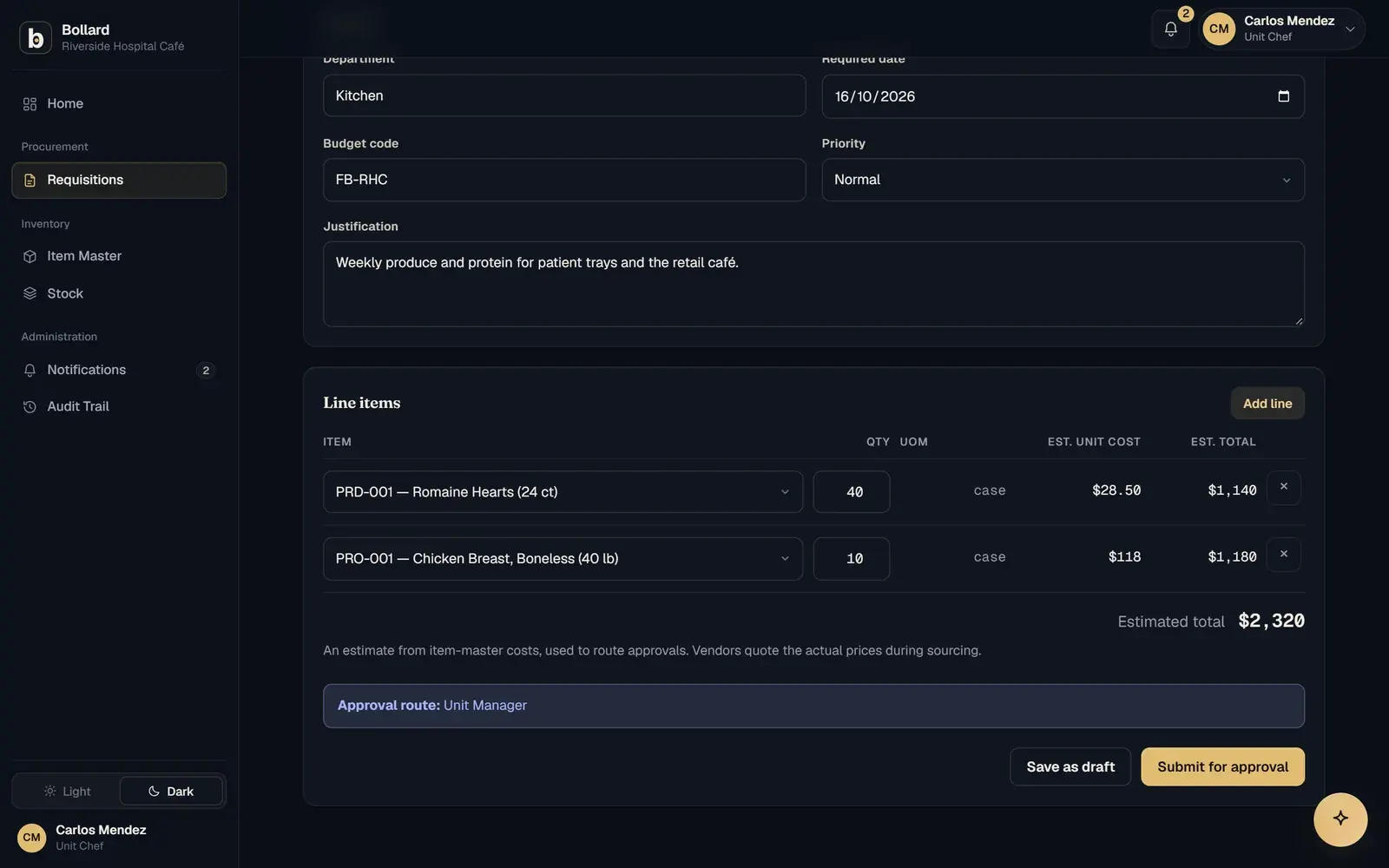Screen dimensions: 1389x868
Task: Click the Notifications count badge in sidebar
Action: click(206, 371)
